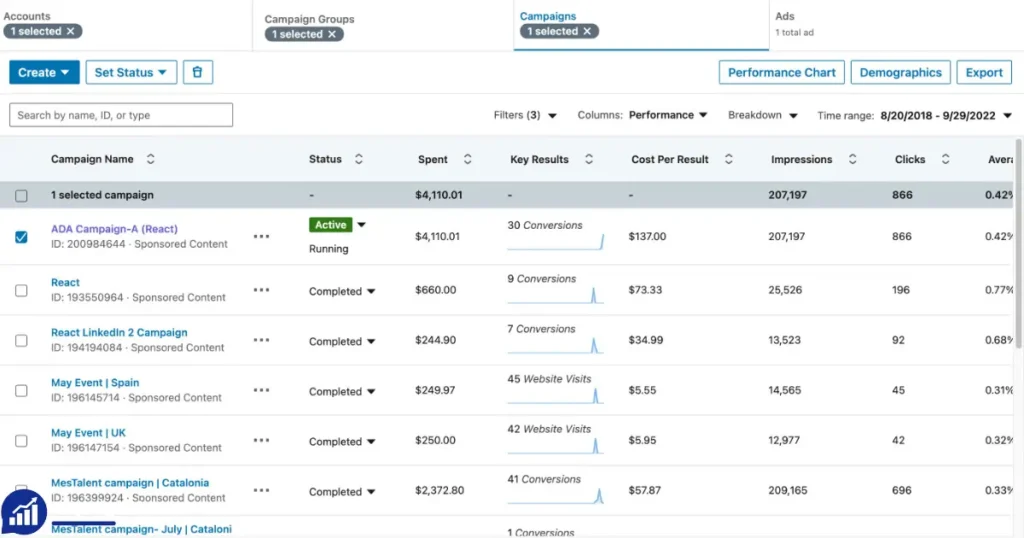Export the campaign data

click(x=984, y=72)
